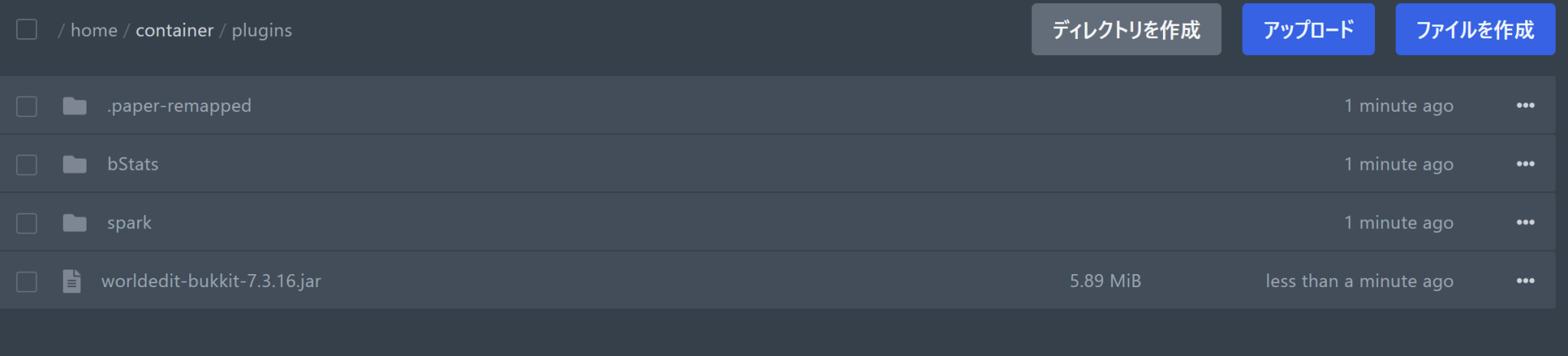The height and width of the screenshot is (356, 1568).
Task: Open three-dot menu for bStats folder
Action: tap(1525, 164)
